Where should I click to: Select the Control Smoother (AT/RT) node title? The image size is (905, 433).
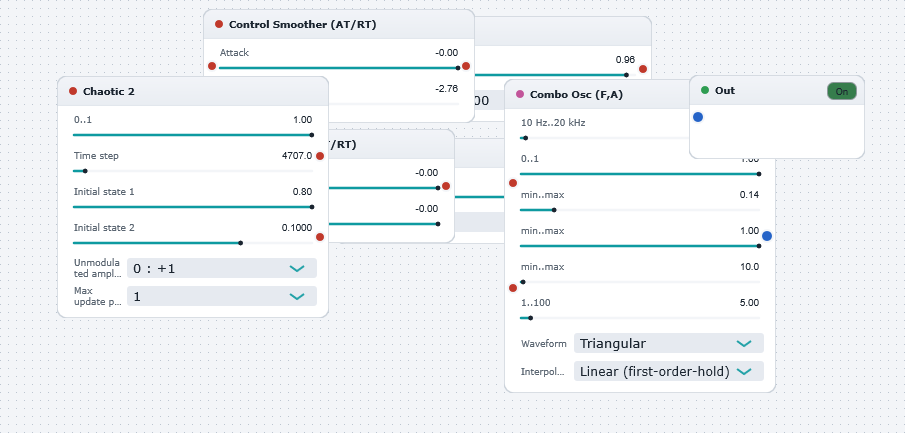click(x=302, y=24)
